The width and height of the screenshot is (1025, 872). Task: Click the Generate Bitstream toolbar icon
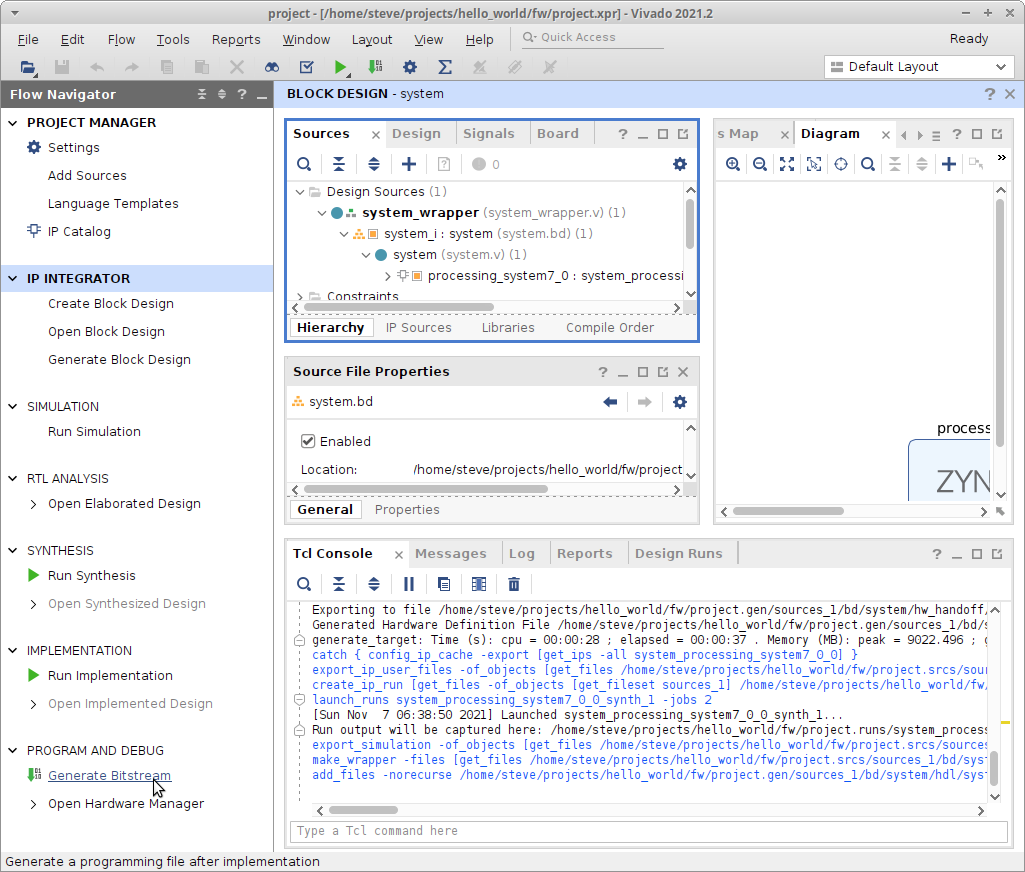(375, 67)
